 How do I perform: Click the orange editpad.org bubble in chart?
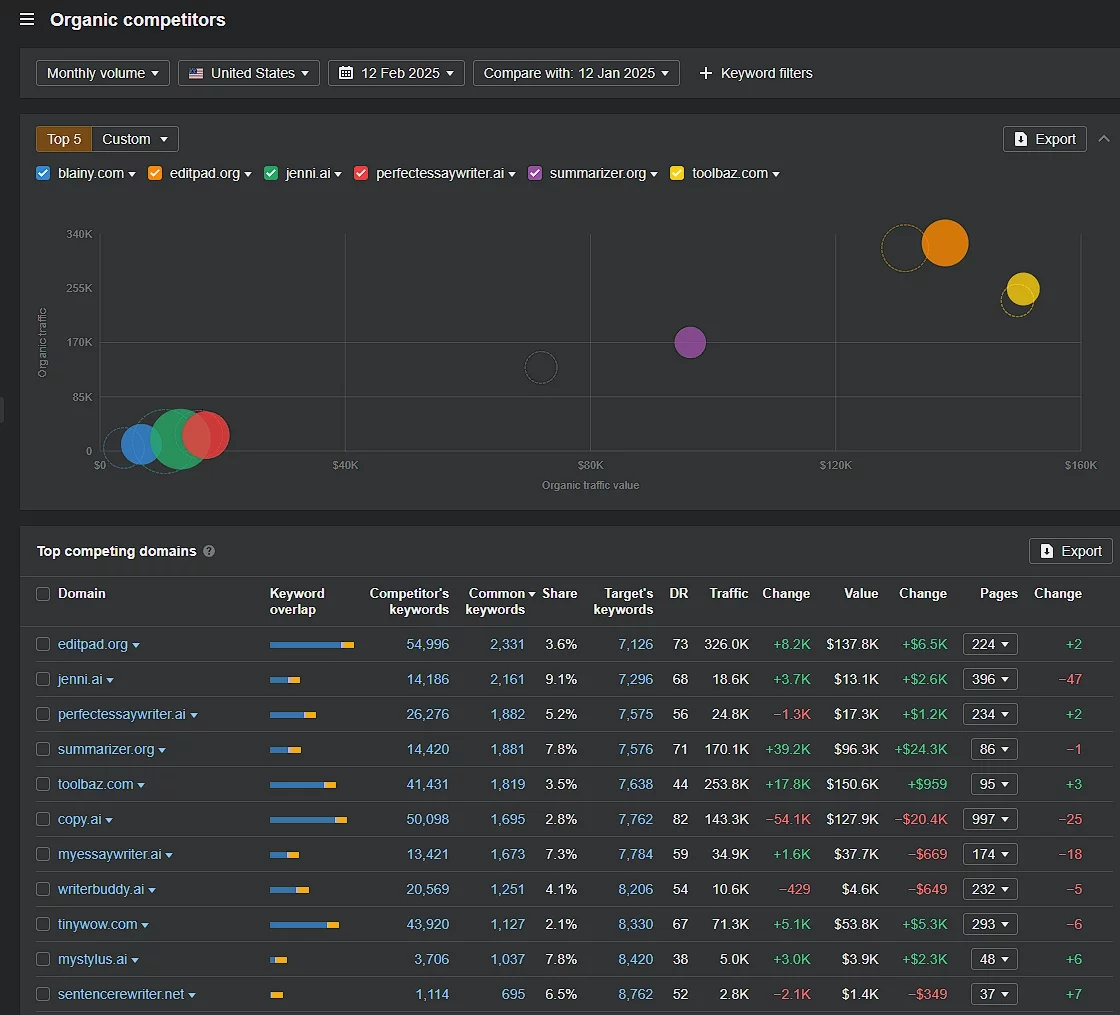click(945, 243)
